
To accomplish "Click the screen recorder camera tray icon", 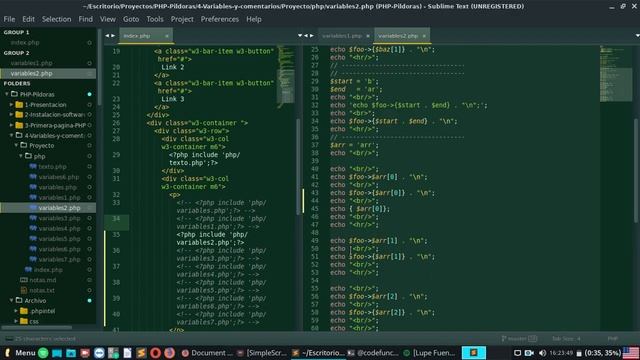I will (529, 353).
